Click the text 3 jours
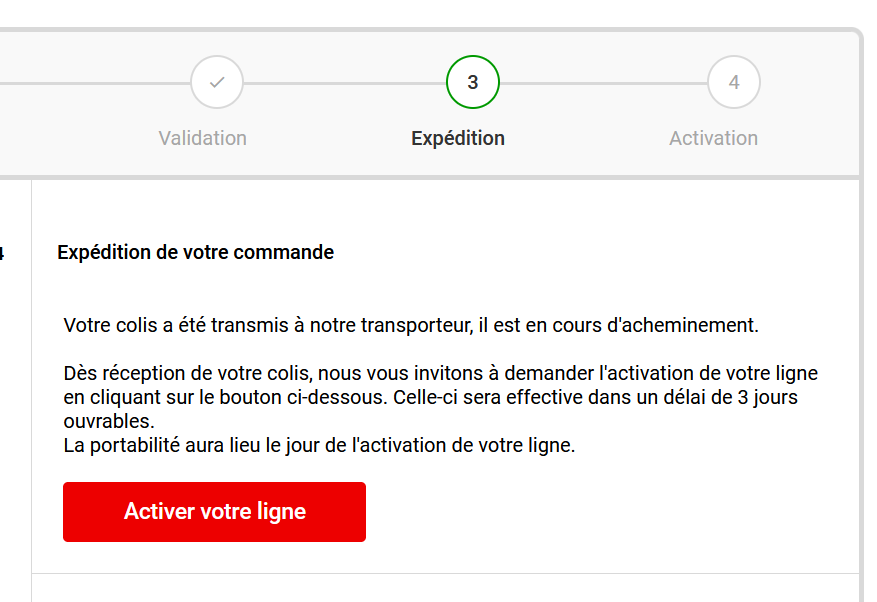 coord(767,397)
